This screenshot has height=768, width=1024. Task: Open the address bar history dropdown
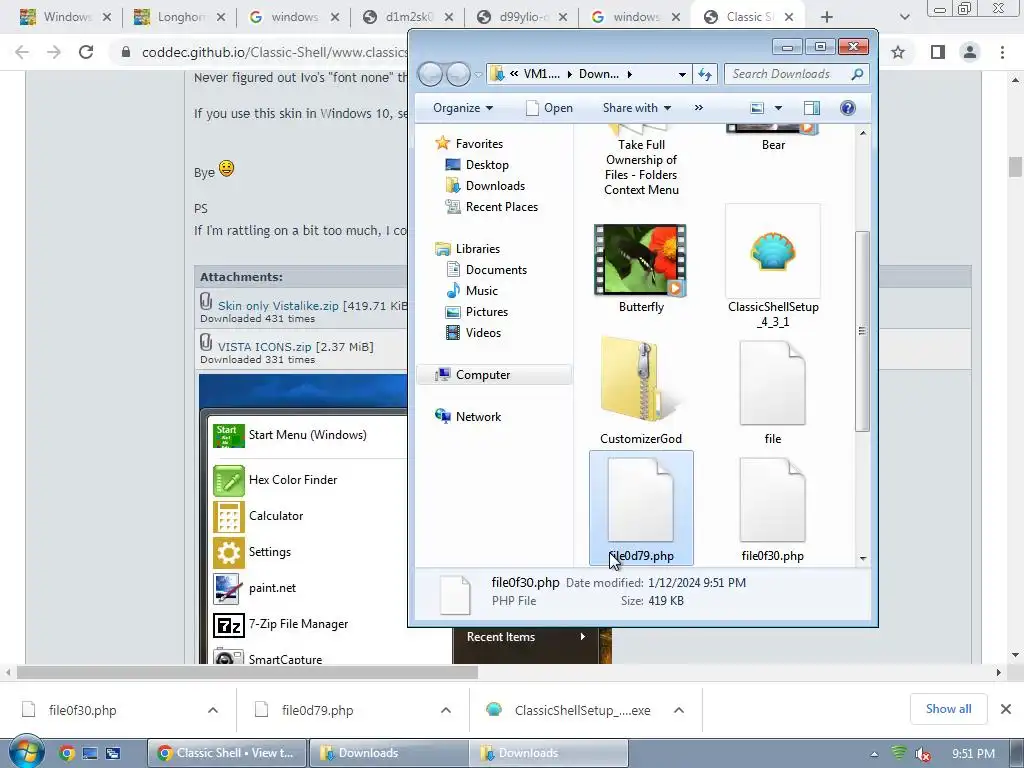tap(682, 74)
